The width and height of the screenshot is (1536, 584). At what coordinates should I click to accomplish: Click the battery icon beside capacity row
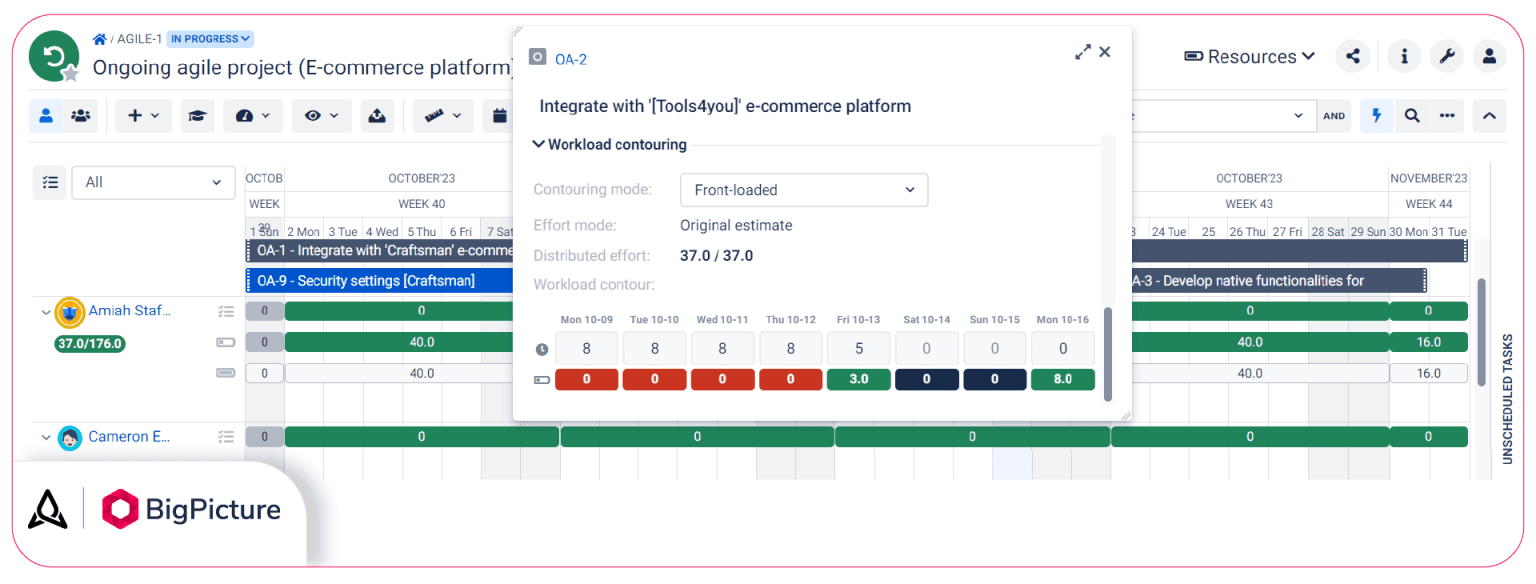(541, 380)
